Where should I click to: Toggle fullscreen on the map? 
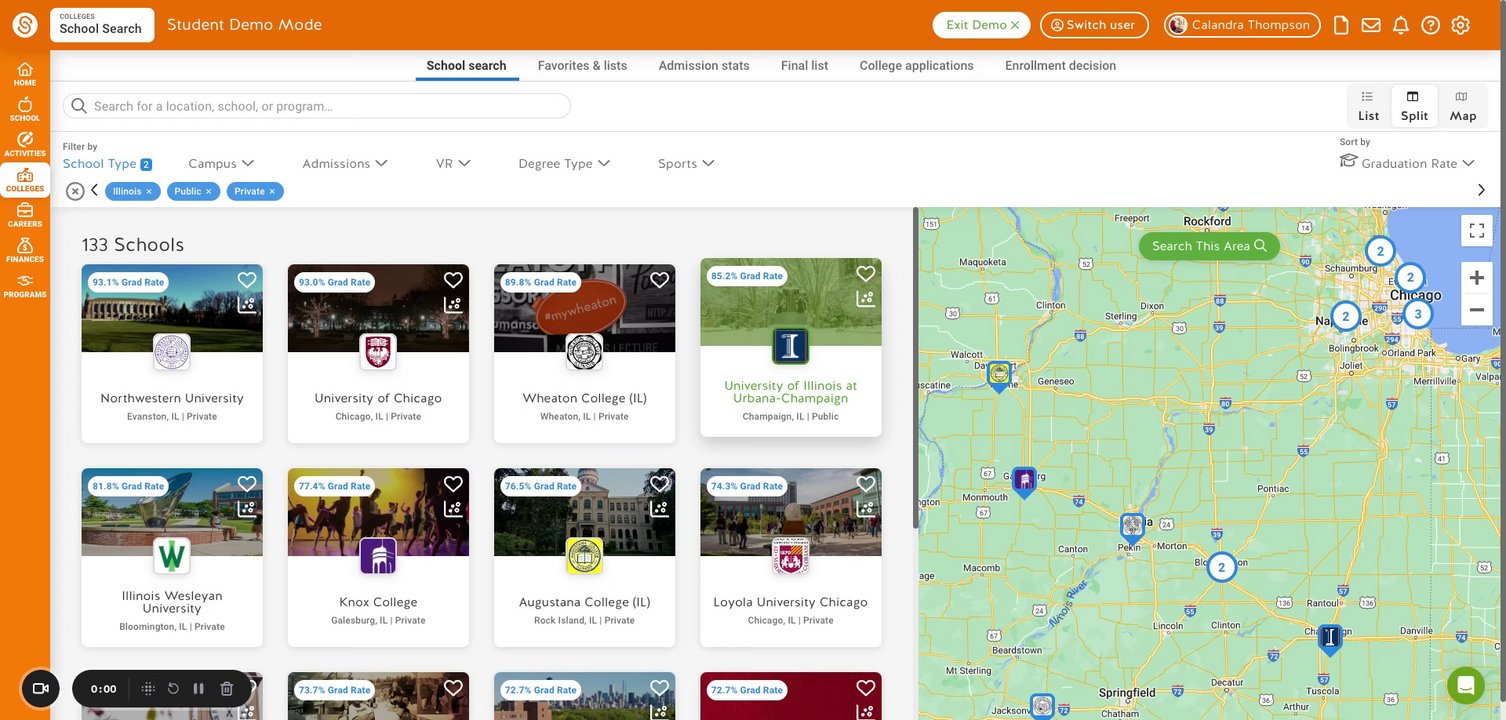click(x=1477, y=231)
